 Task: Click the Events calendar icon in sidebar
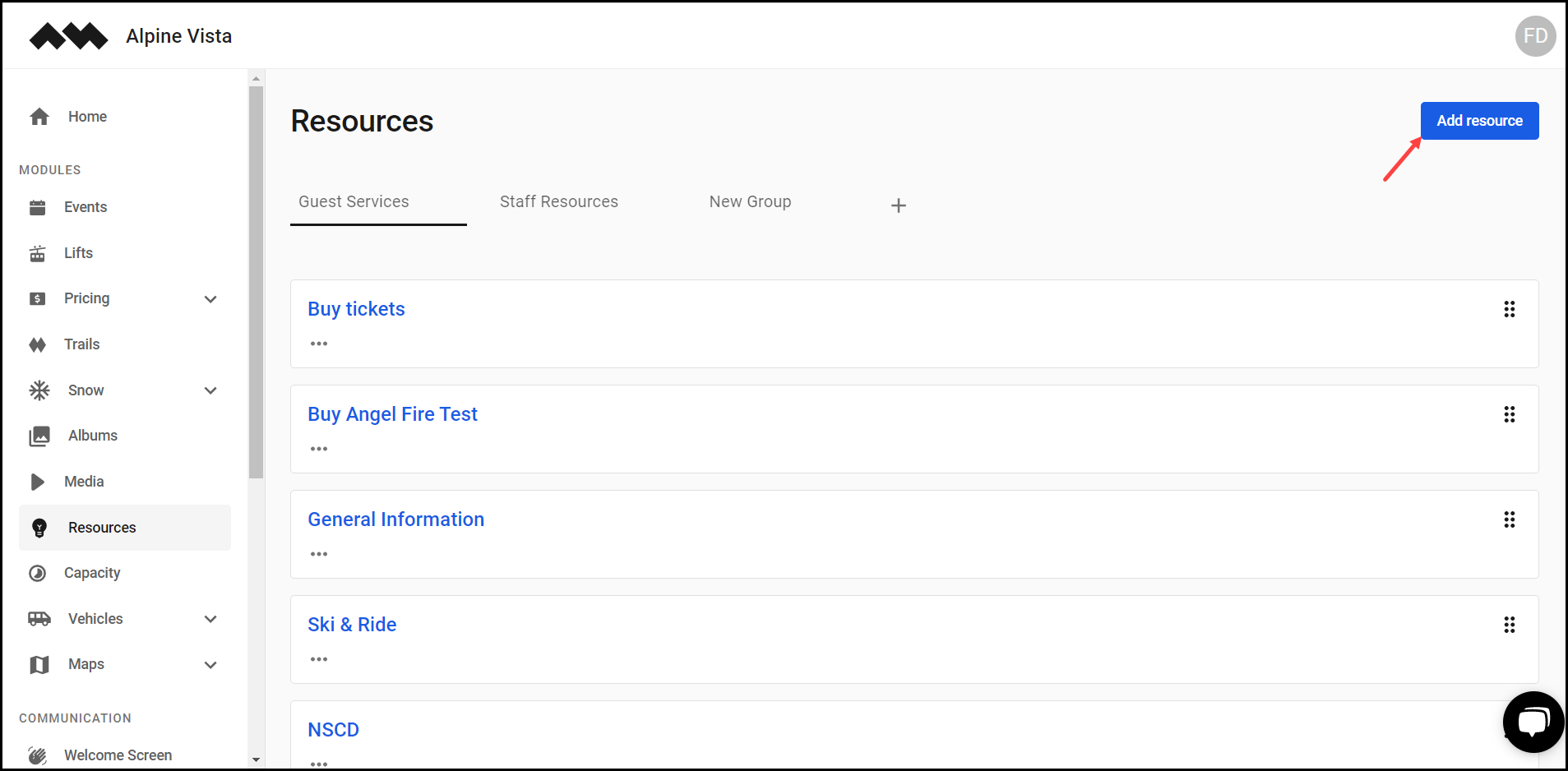38,207
